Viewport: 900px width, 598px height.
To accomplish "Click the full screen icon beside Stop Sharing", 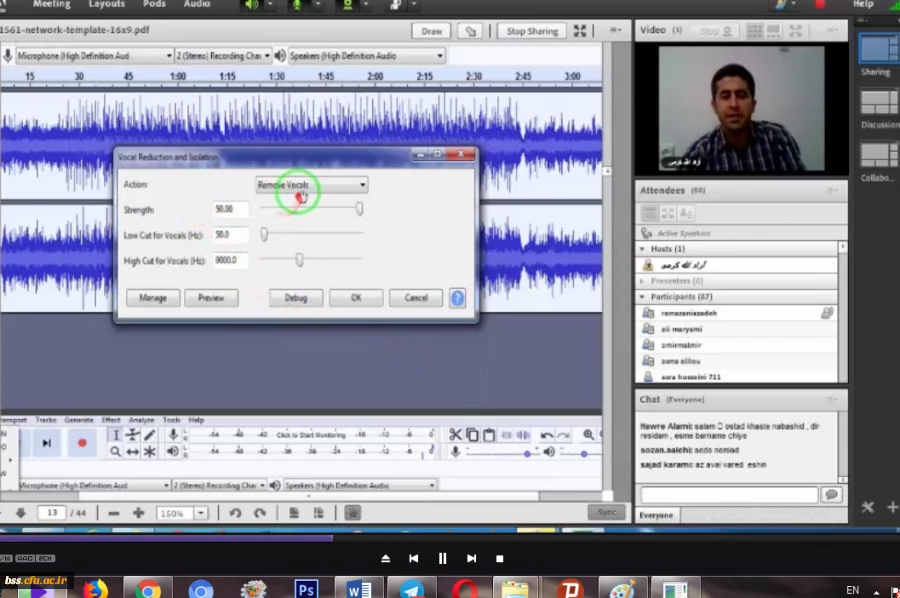I will coord(580,31).
